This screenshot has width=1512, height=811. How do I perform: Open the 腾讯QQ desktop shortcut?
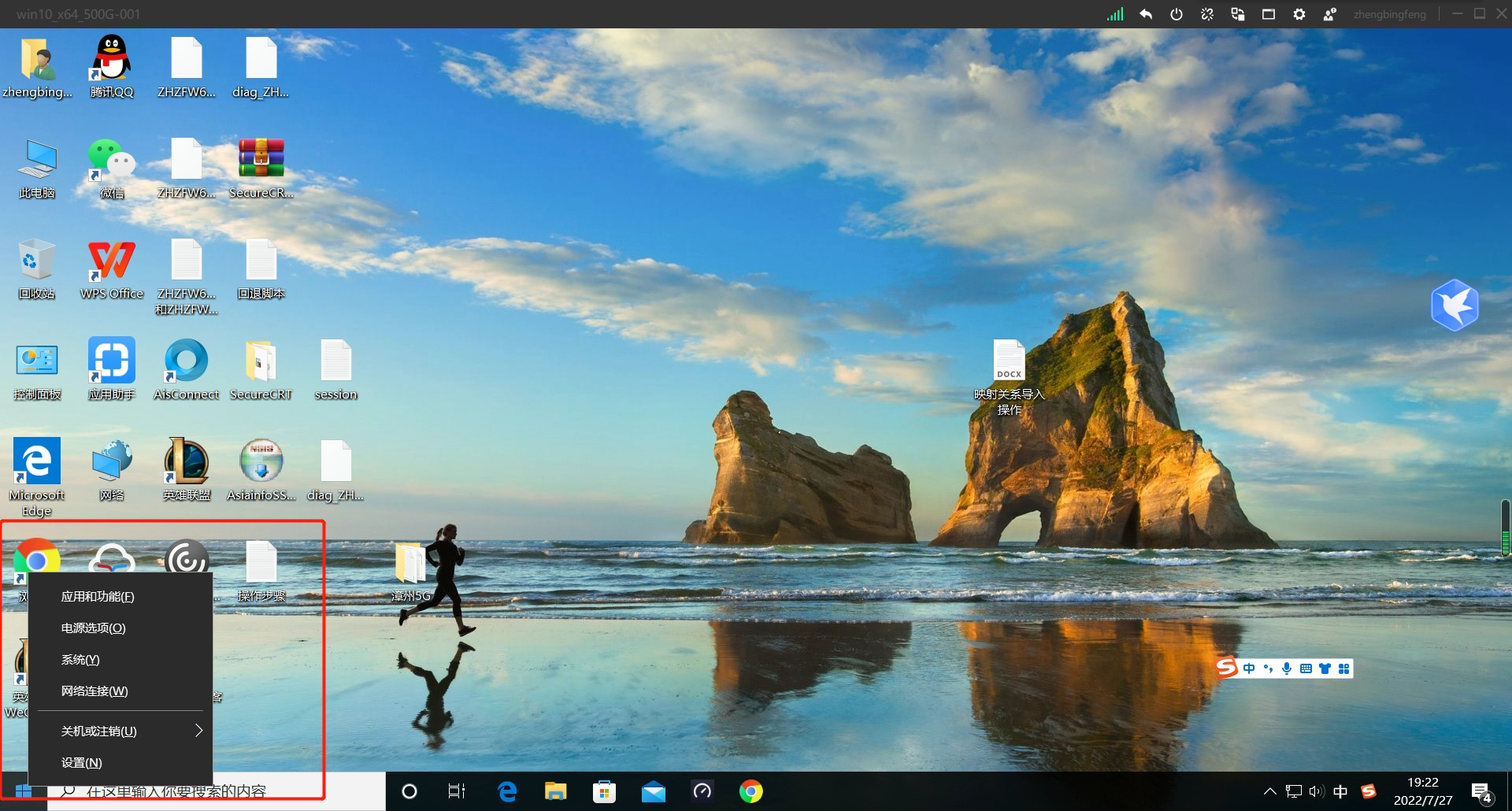click(x=112, y=66)
